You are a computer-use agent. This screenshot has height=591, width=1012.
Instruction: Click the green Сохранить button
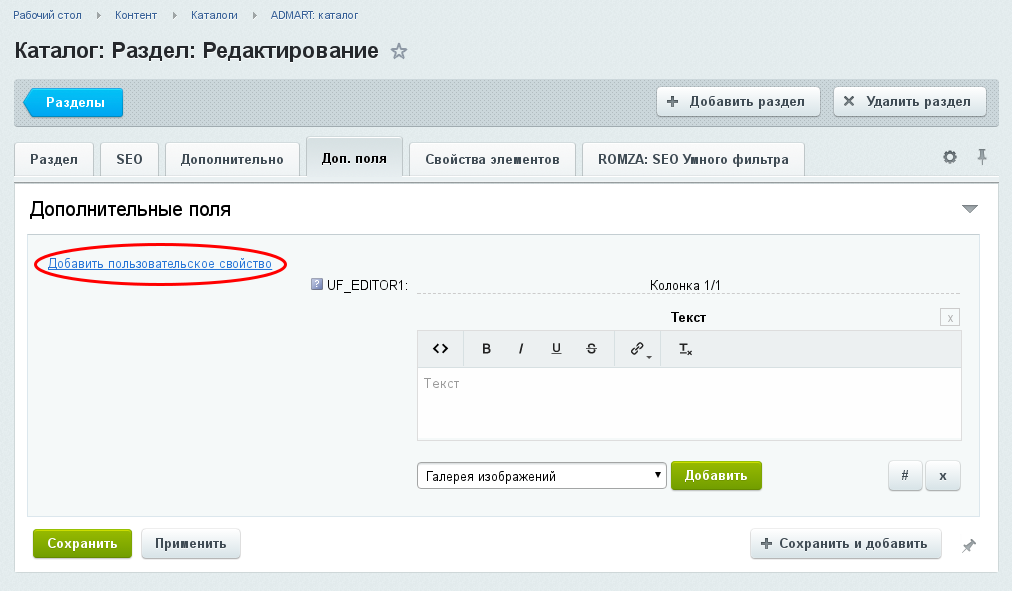tap(82, 543)
